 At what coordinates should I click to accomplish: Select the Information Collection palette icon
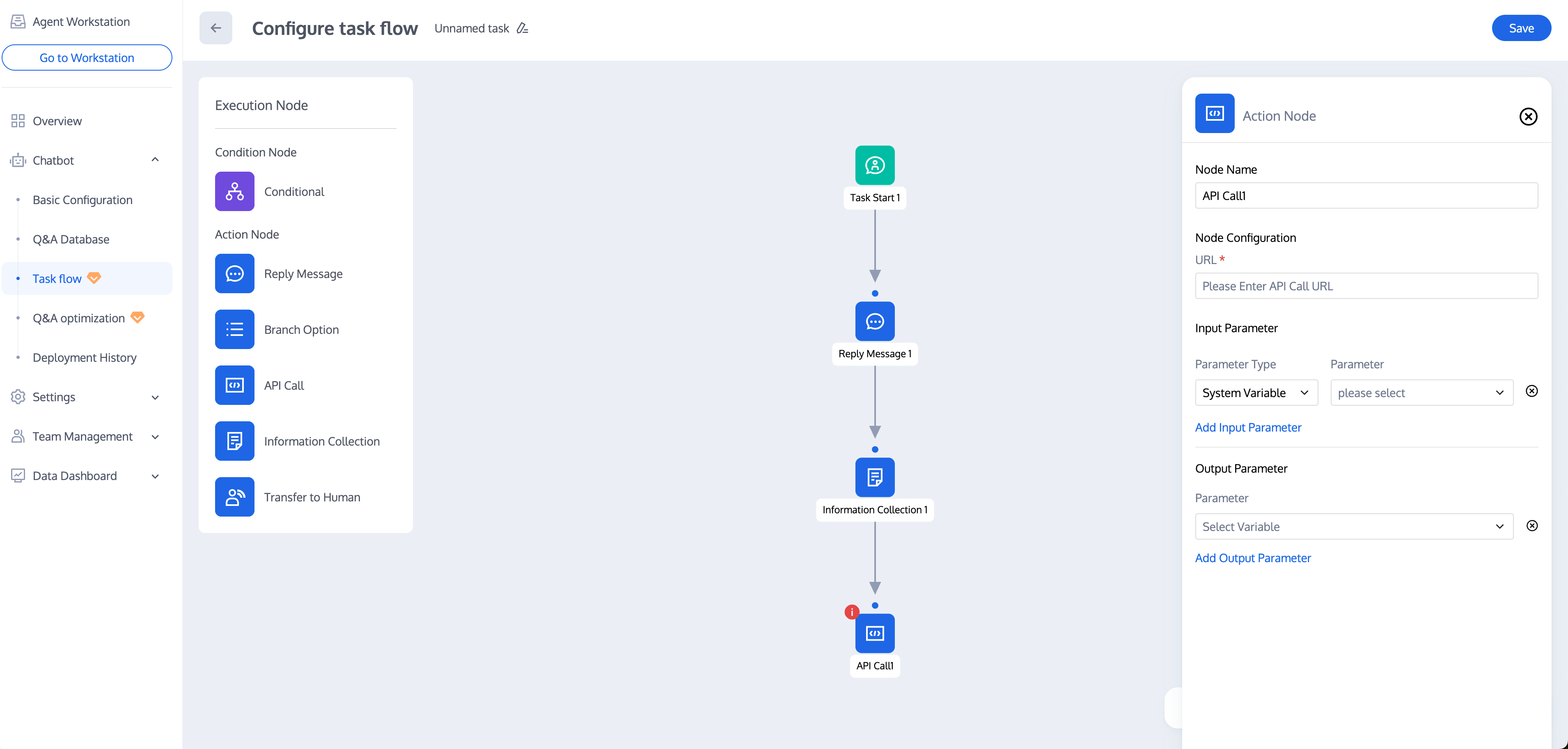(x=234, y=441)
